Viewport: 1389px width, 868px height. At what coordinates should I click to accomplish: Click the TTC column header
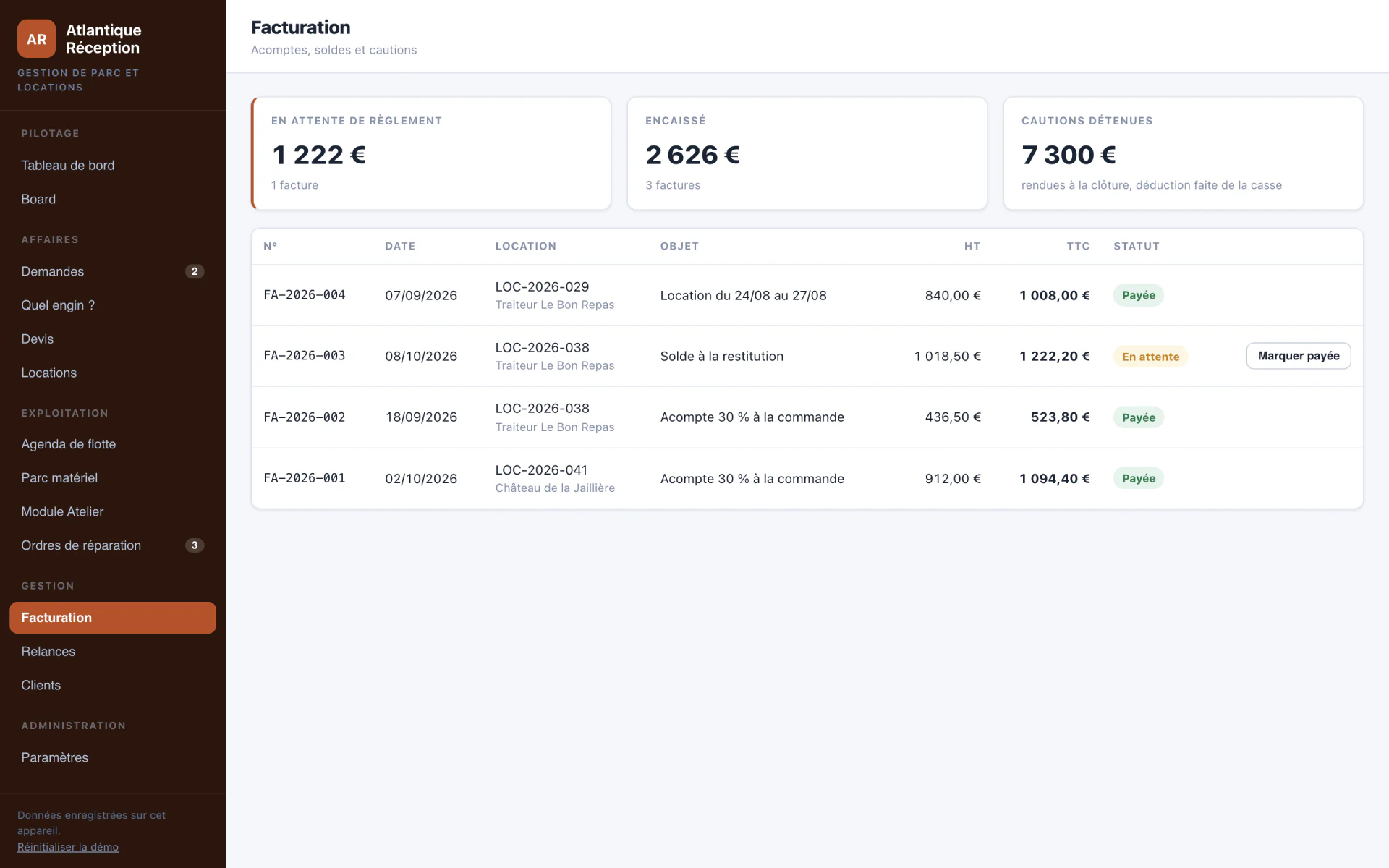point(1078,247)
